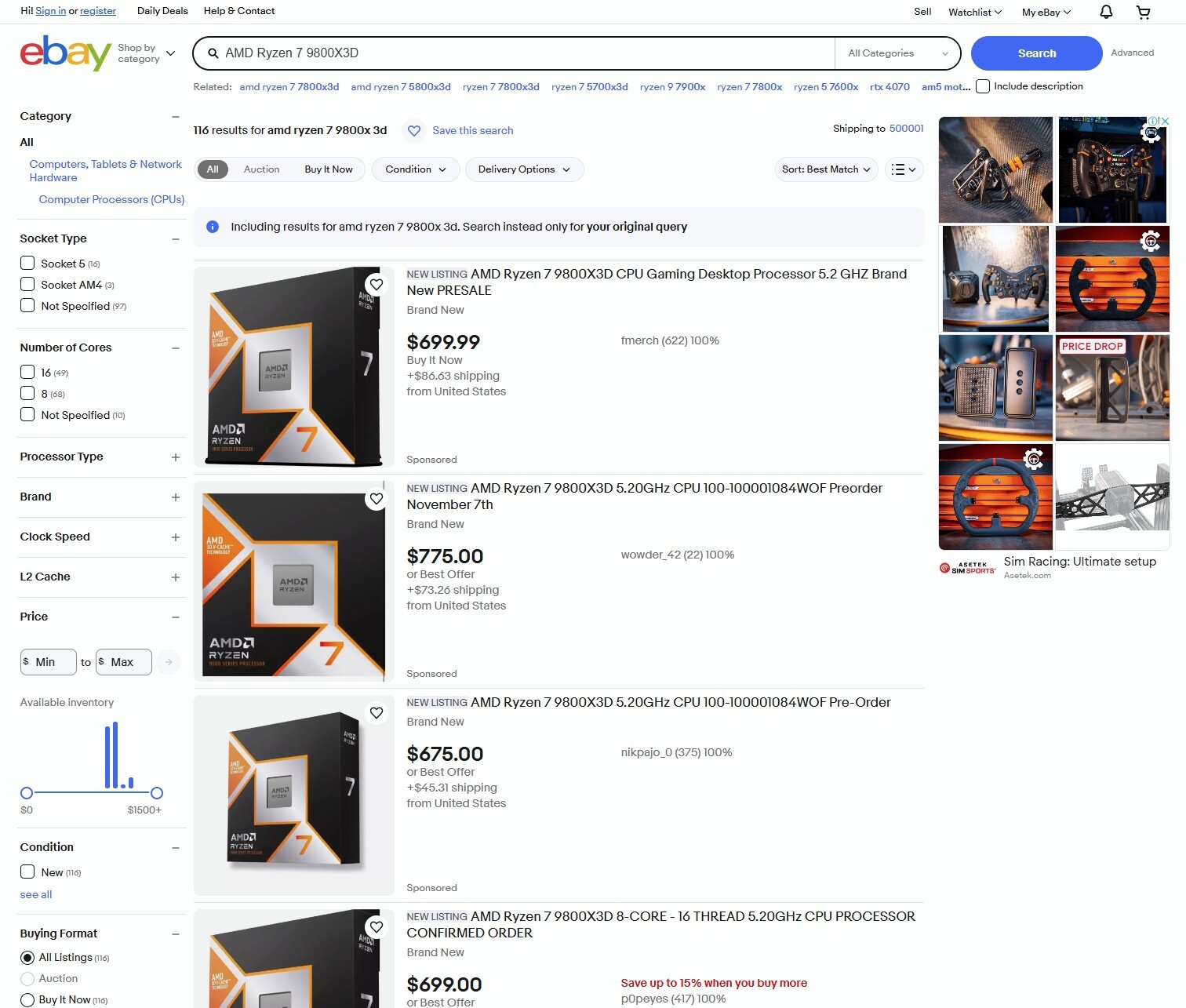Open the shopping cart icon
1186x1008 pixels.
[x=1144, y=12]
